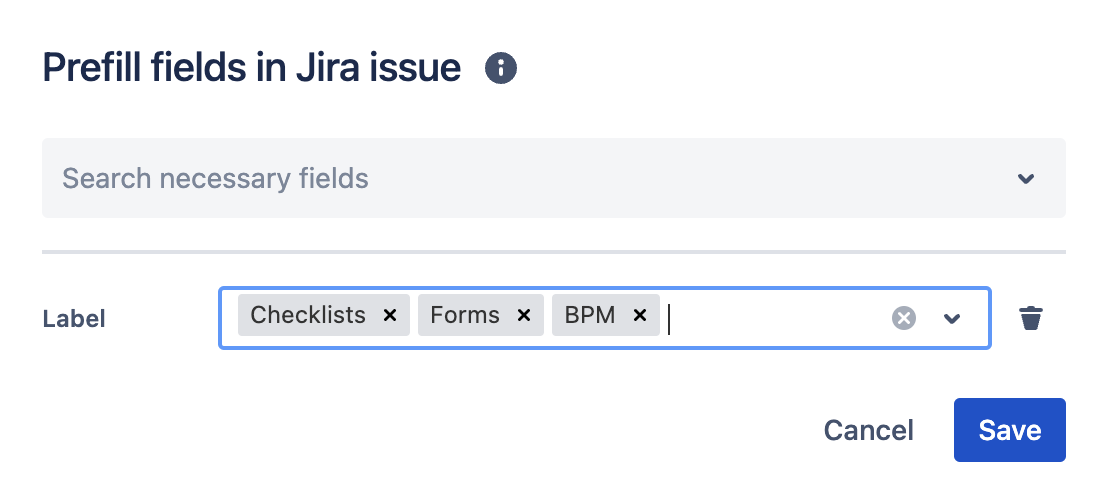Image resolution: width=1096 pixels, height=496 pixels.
Task: Remove the BPM label tag
Action: tap(640, 316)
